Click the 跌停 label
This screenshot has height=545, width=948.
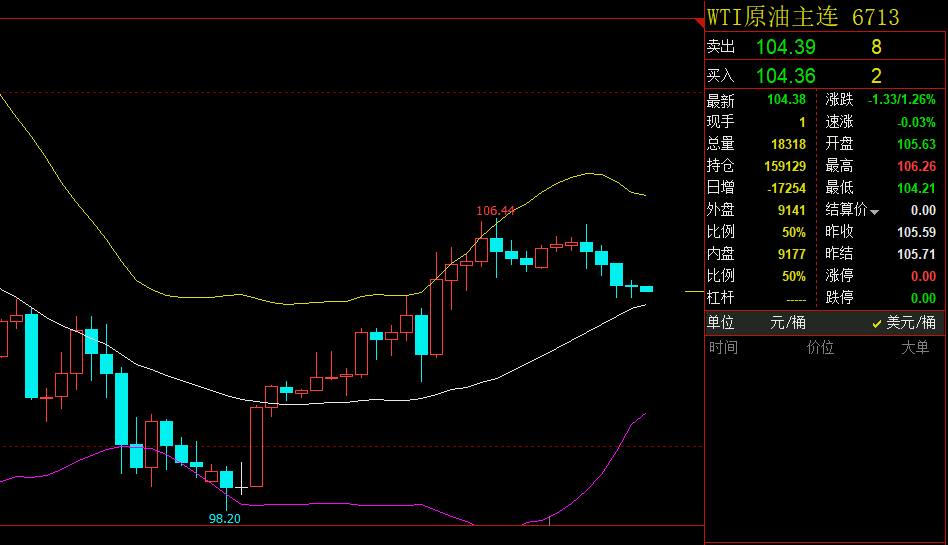839,298
